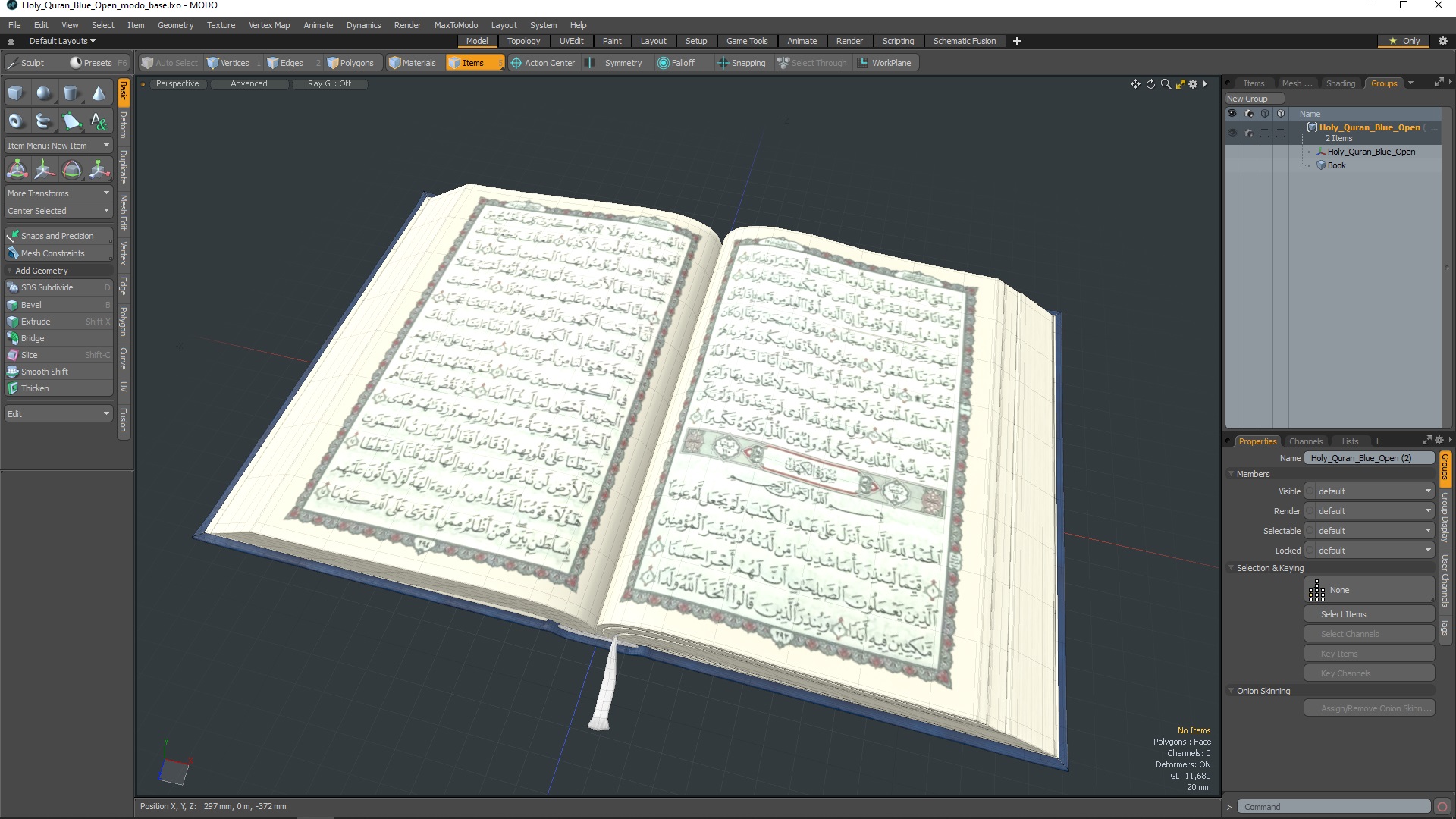The image size is (1456, 819).
Task: Select the Book mesh item in the tree
Action: tap(1336, 165)
